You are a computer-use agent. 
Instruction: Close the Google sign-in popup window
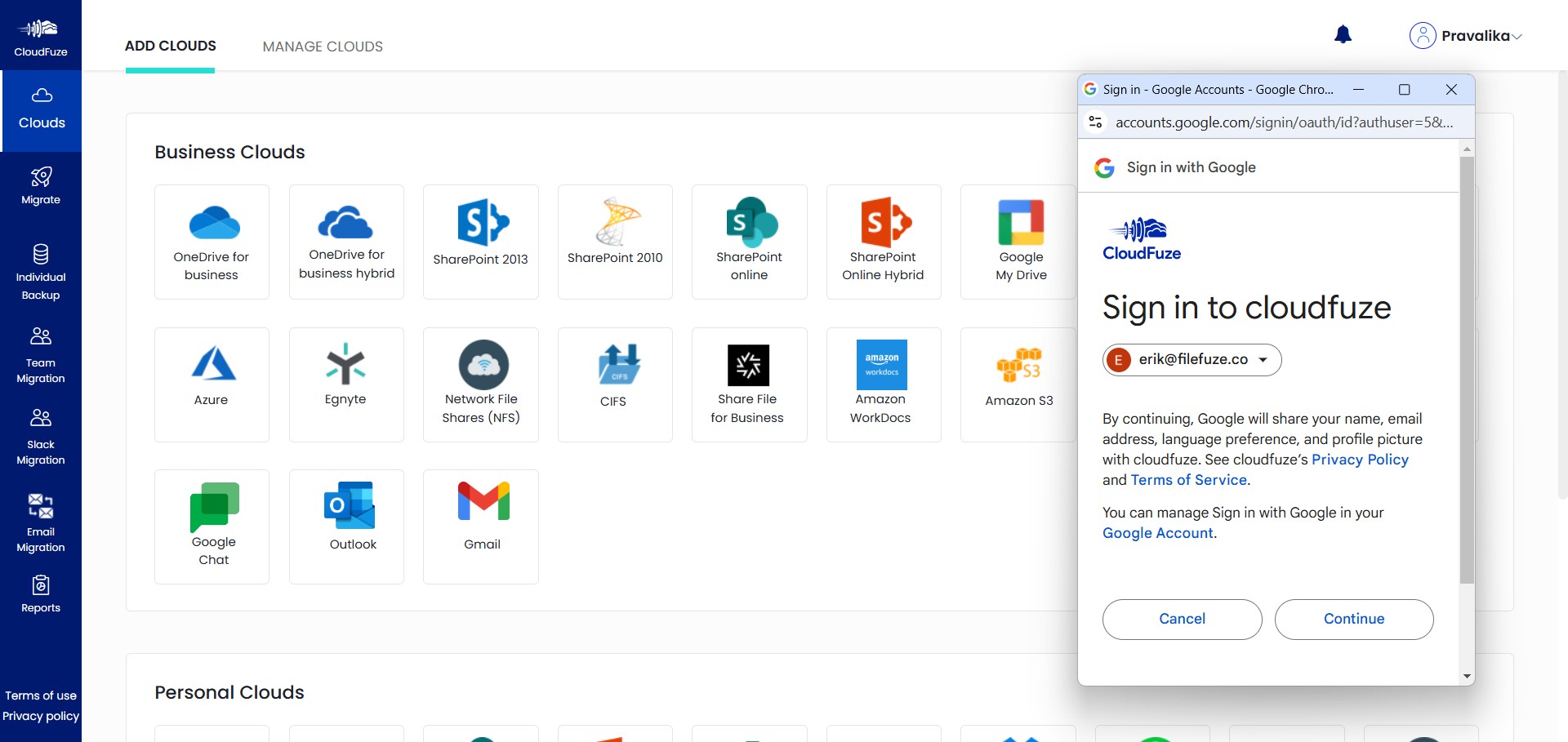click(x=1451, y=90)
